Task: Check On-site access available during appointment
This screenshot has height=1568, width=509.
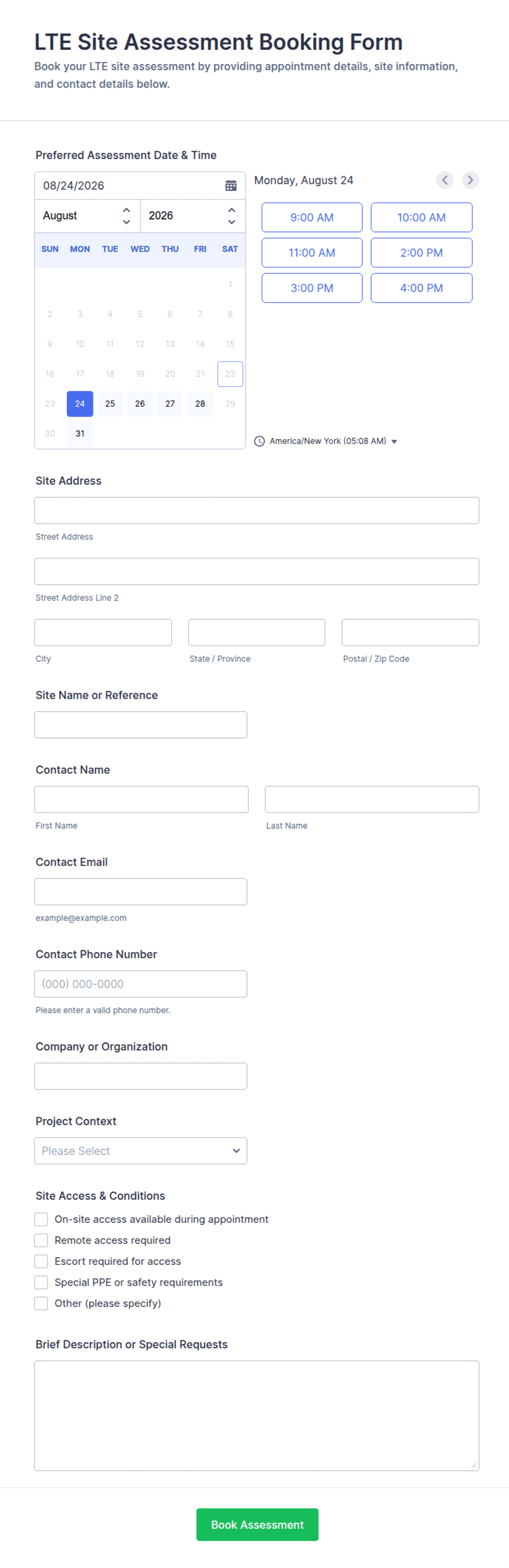Action: [x=41, y=1219]
